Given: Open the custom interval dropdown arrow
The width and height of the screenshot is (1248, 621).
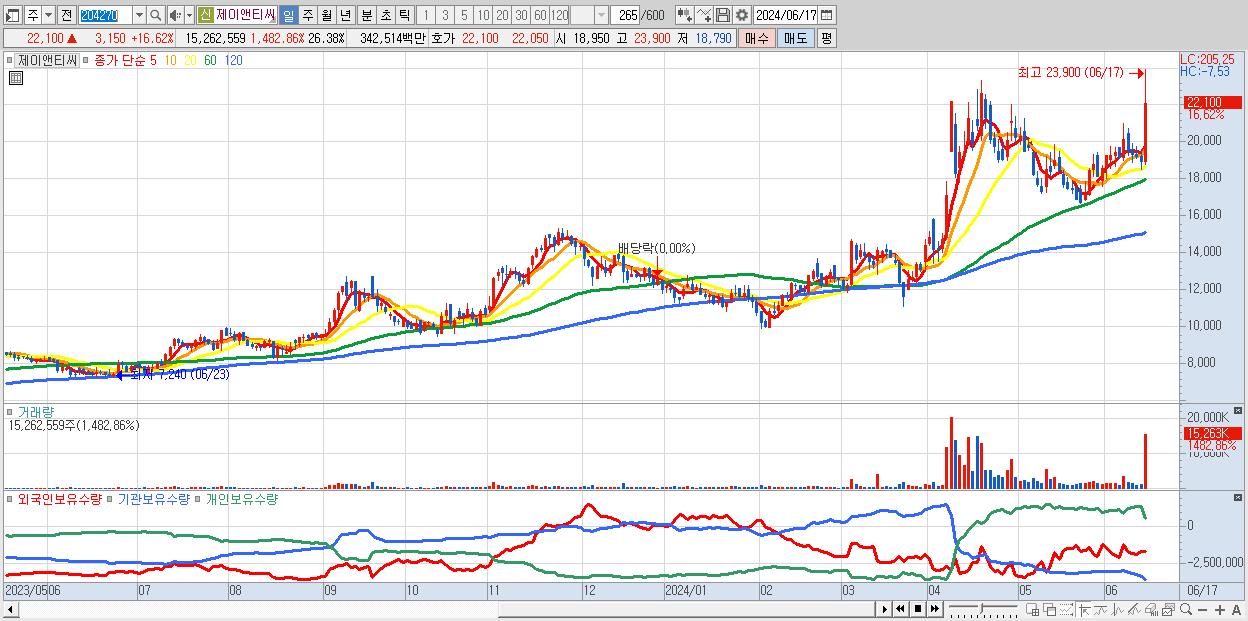Looking at the screenshot, I should (x=601, y=16).
